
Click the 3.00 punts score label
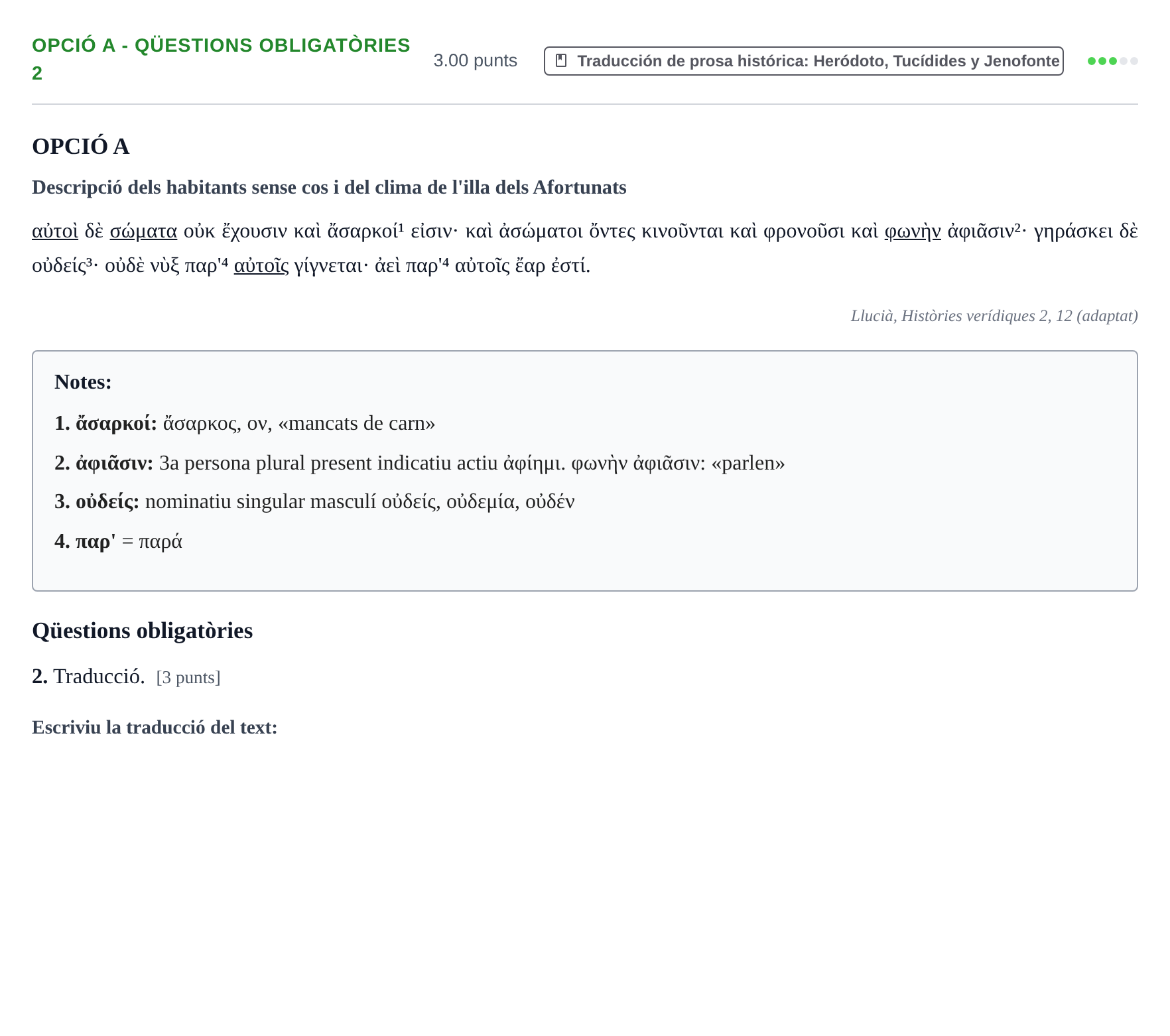(x=476, y=60)
